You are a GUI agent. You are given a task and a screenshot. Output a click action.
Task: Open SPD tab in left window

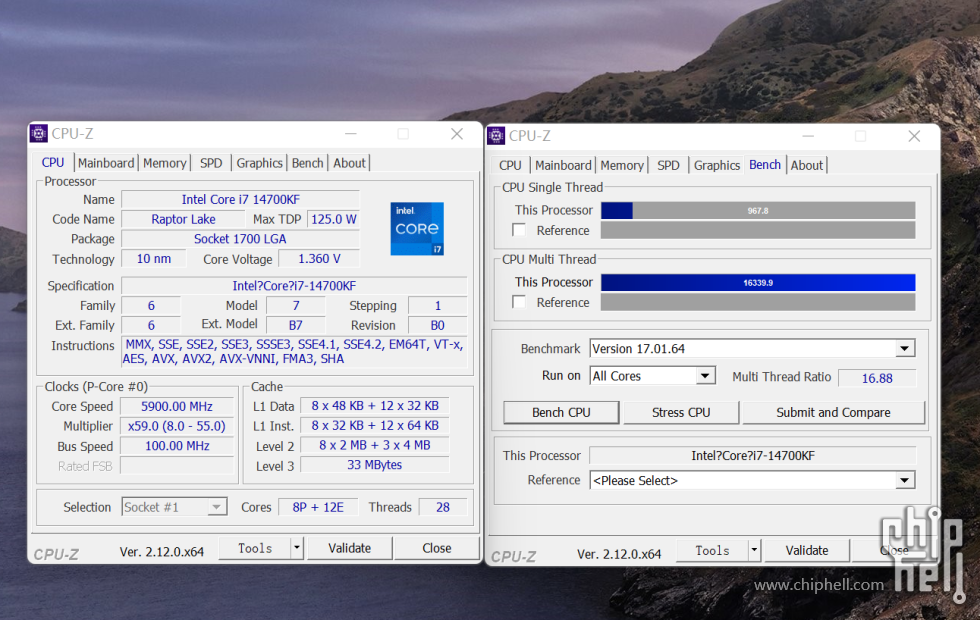point(211,163)
